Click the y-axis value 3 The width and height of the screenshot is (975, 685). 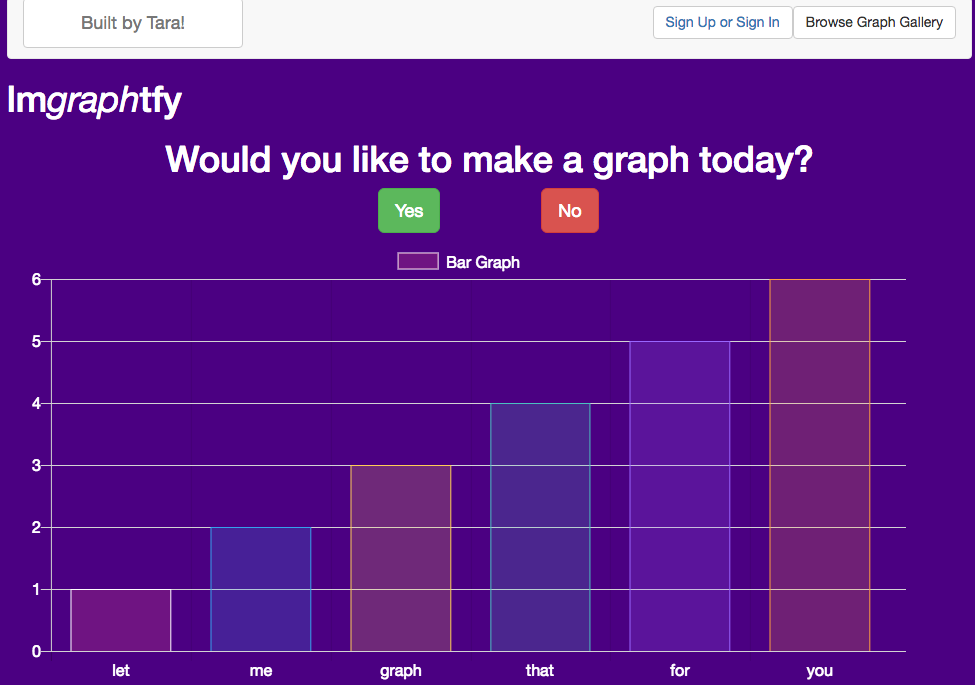click(36, 465)
